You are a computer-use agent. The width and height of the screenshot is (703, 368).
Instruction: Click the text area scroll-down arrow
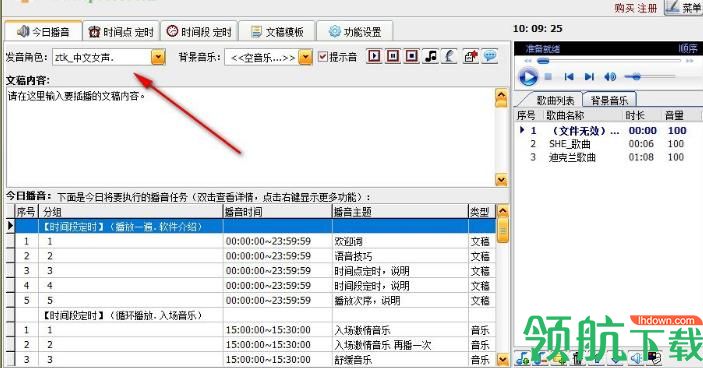501,179
